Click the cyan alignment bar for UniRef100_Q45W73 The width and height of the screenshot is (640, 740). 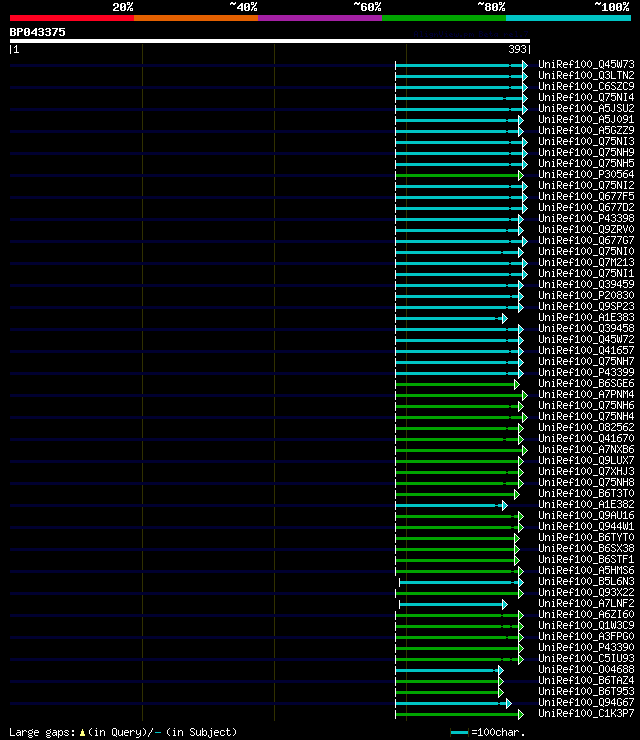461,65
